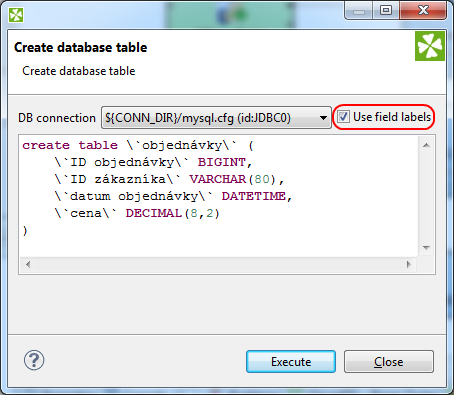Click the Execute button
Image resolution: width=454 pixels, height=395 pixels.
point(291,361)
